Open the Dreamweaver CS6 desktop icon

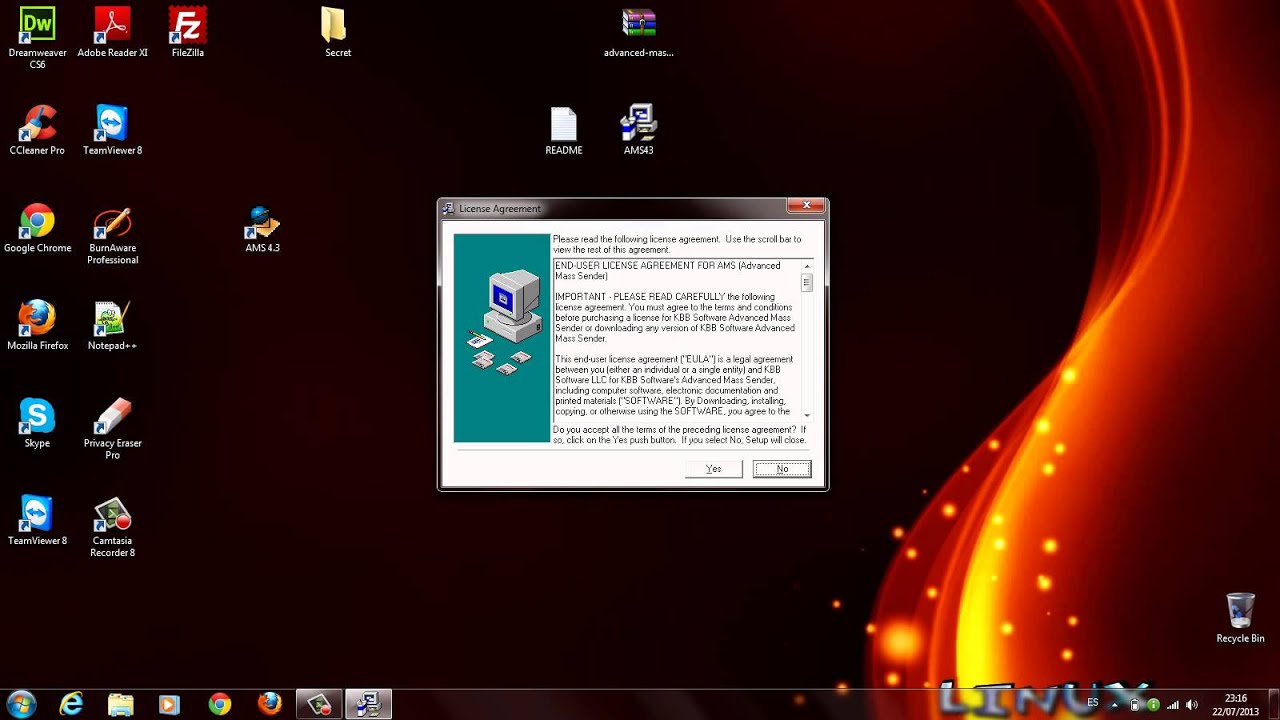pyautogui.click(x=37, y=38)
